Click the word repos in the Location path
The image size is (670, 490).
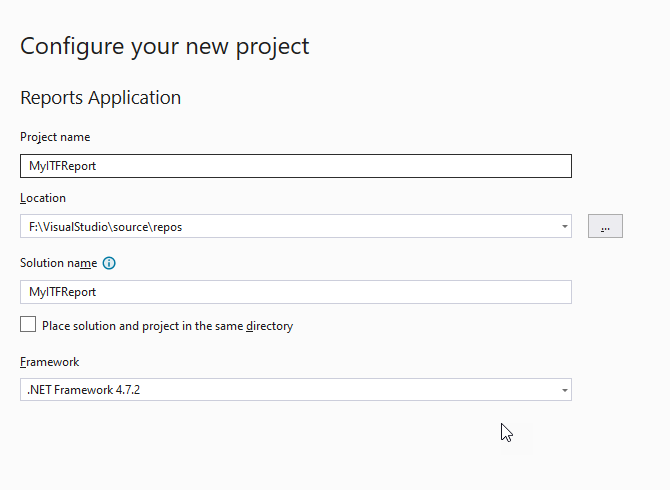(x=168, y=228)
